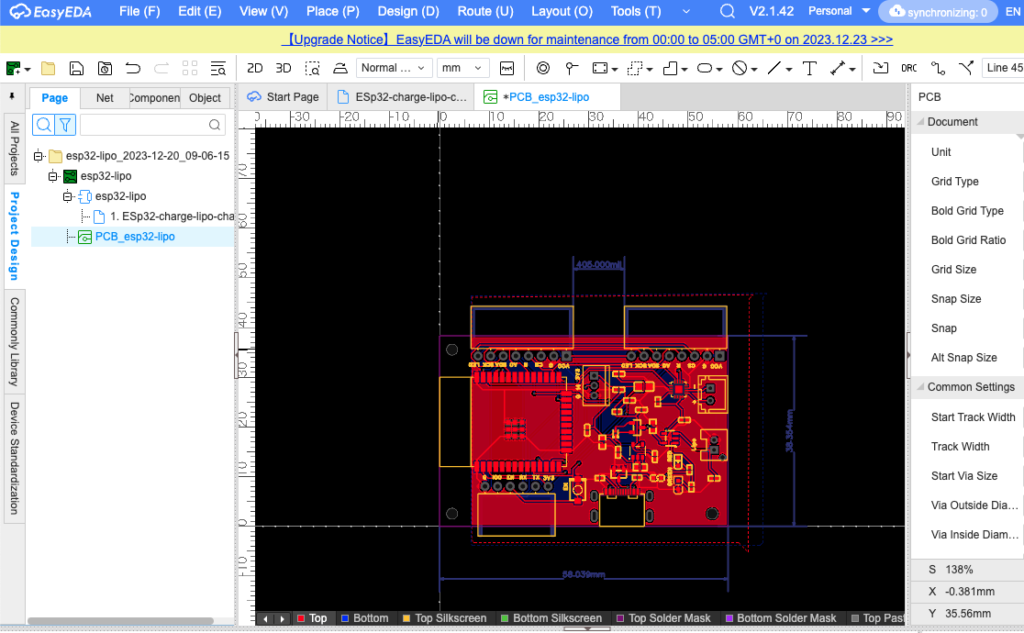
Task: Click the V2.1.42 version label
Action: [x=771, y=11]
